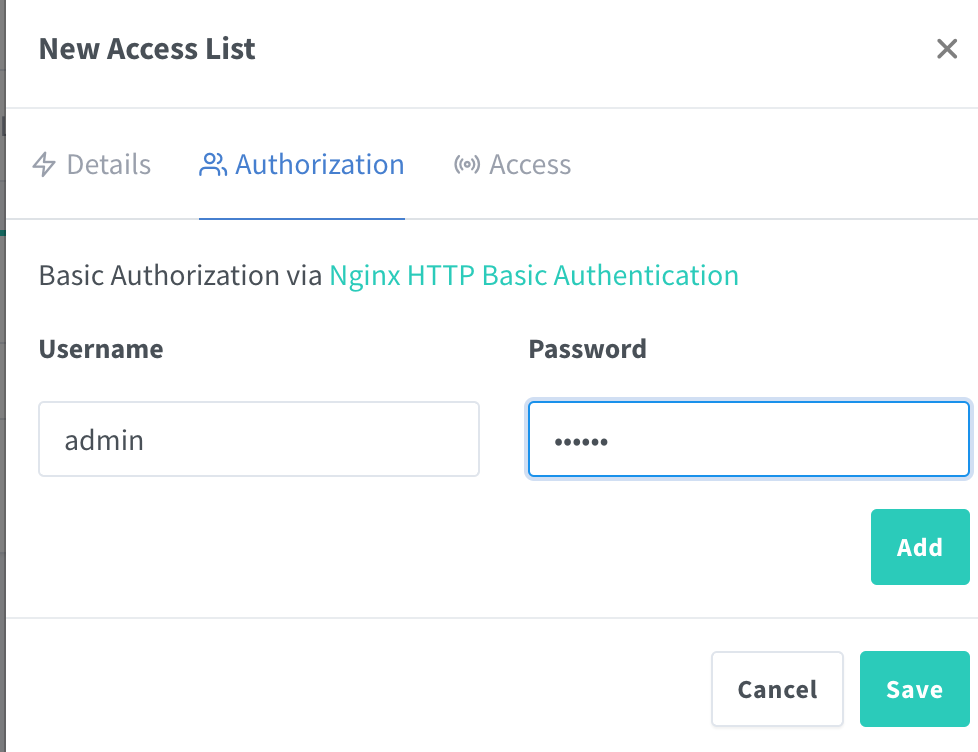Click the Password field label

[587, 349]
